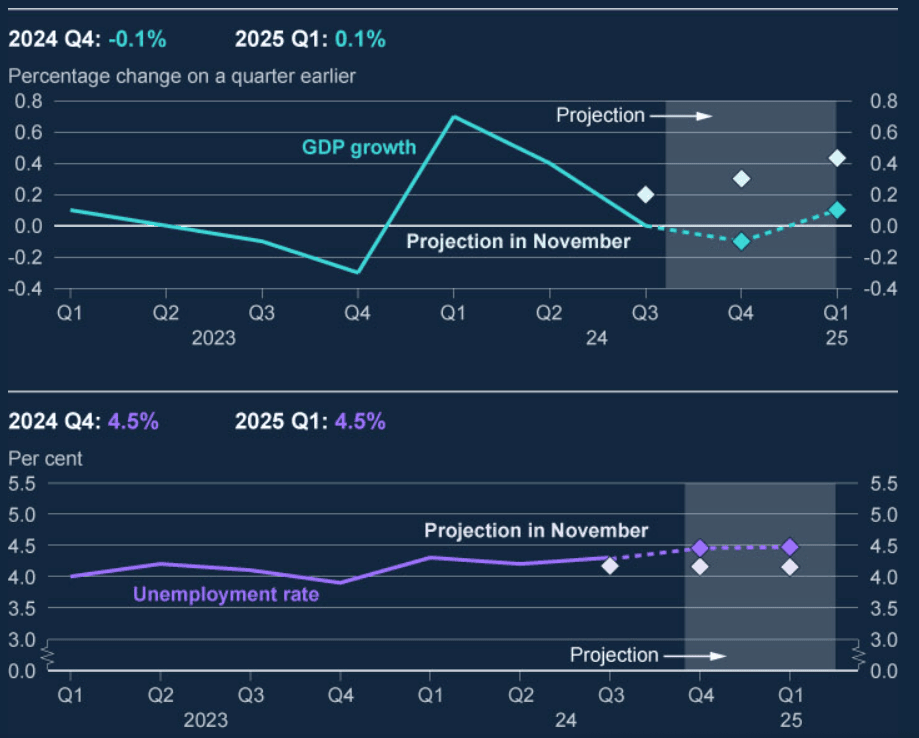Click the teal diamond at GDP Q1 2025
Screen dimensions: 919x738
click(837, 210)
